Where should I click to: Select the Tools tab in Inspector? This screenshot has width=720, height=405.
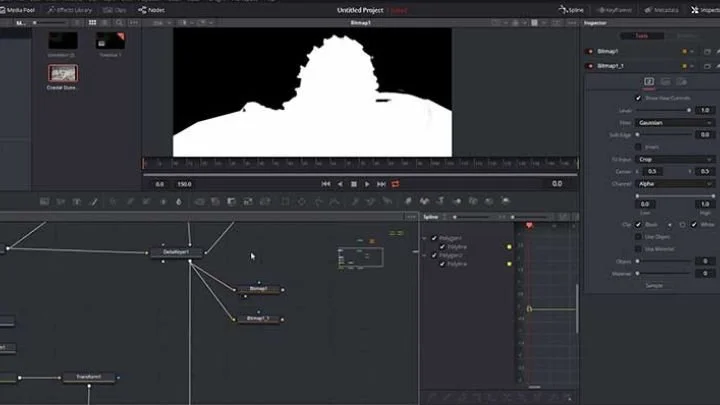(641, 36)
